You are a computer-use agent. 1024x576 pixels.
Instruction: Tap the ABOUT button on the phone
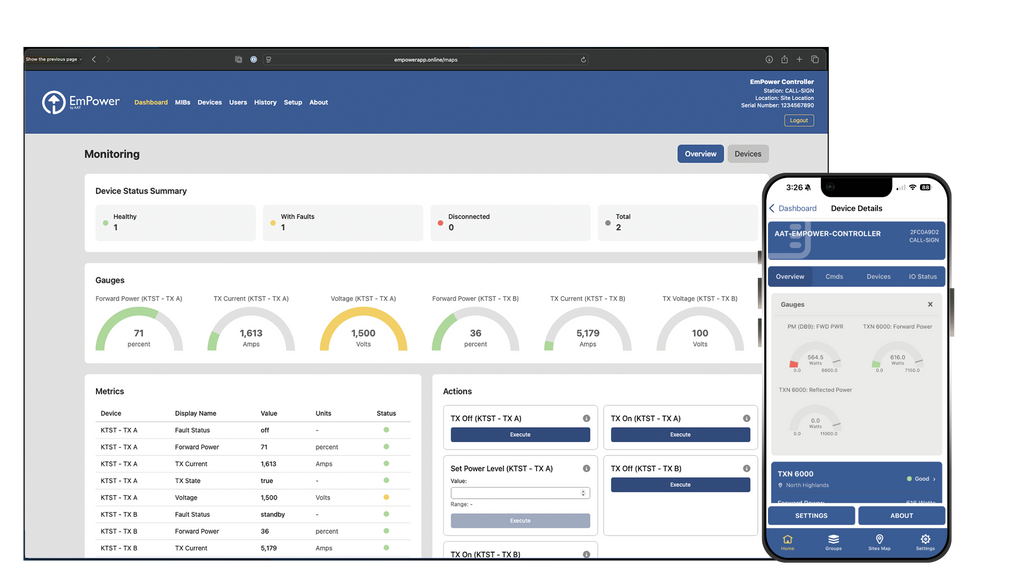click(x=902, y=516)
